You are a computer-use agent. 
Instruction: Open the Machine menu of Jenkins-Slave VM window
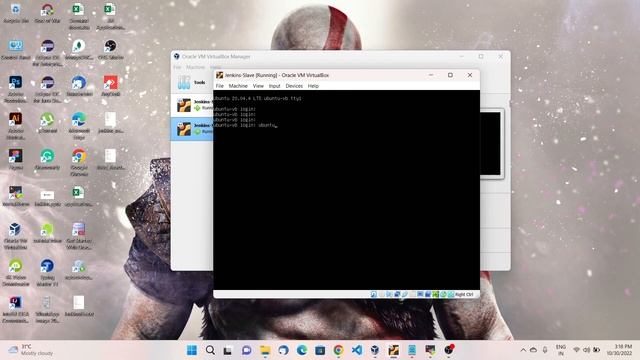238,86
